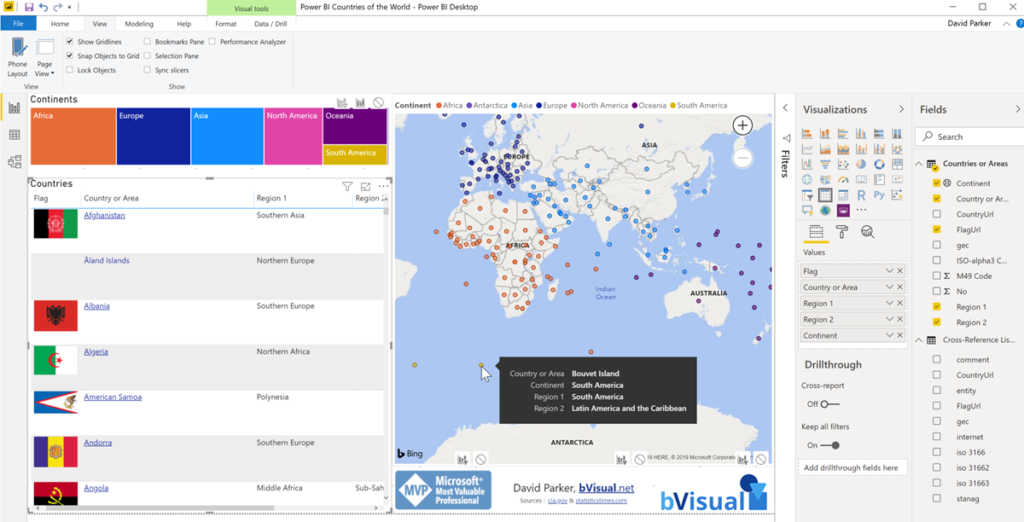Select Python visual icon
Screen dimensions: 1024x522
(879, 195)
